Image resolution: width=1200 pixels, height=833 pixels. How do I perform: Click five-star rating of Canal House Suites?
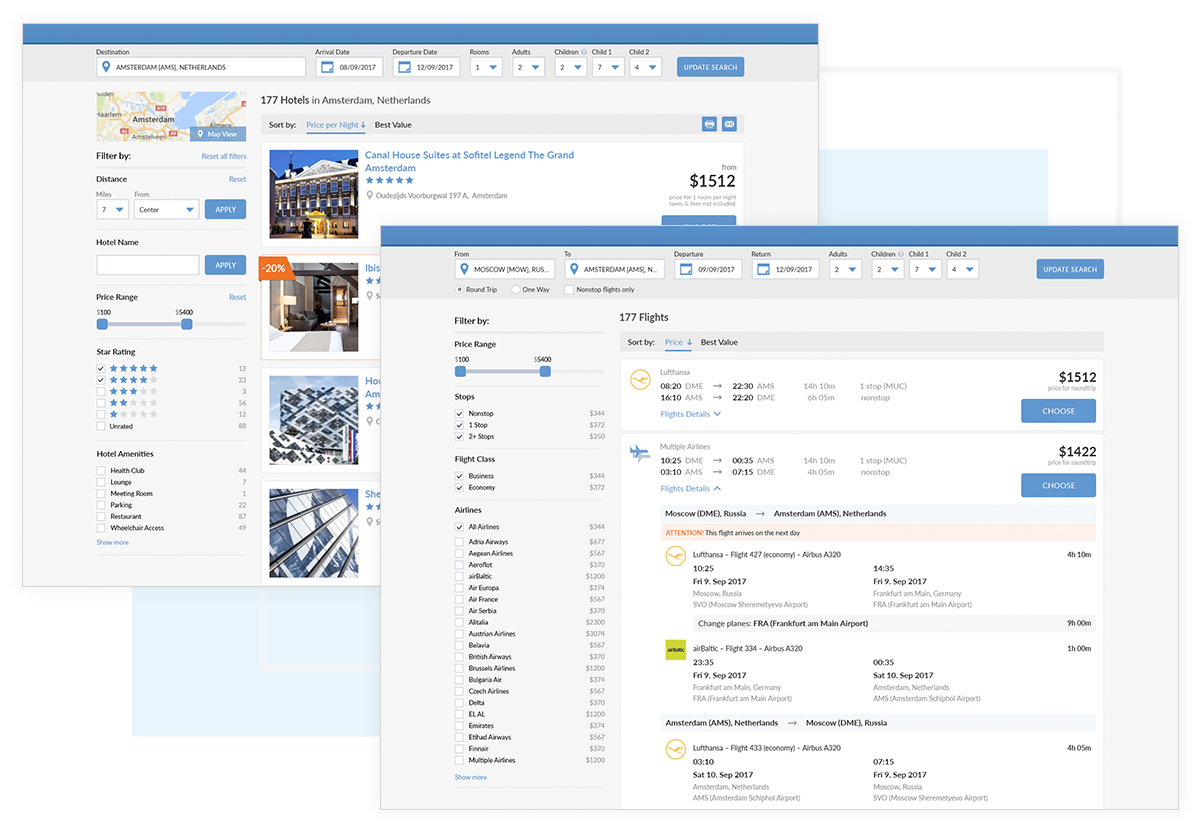click(x=389, y=181)
